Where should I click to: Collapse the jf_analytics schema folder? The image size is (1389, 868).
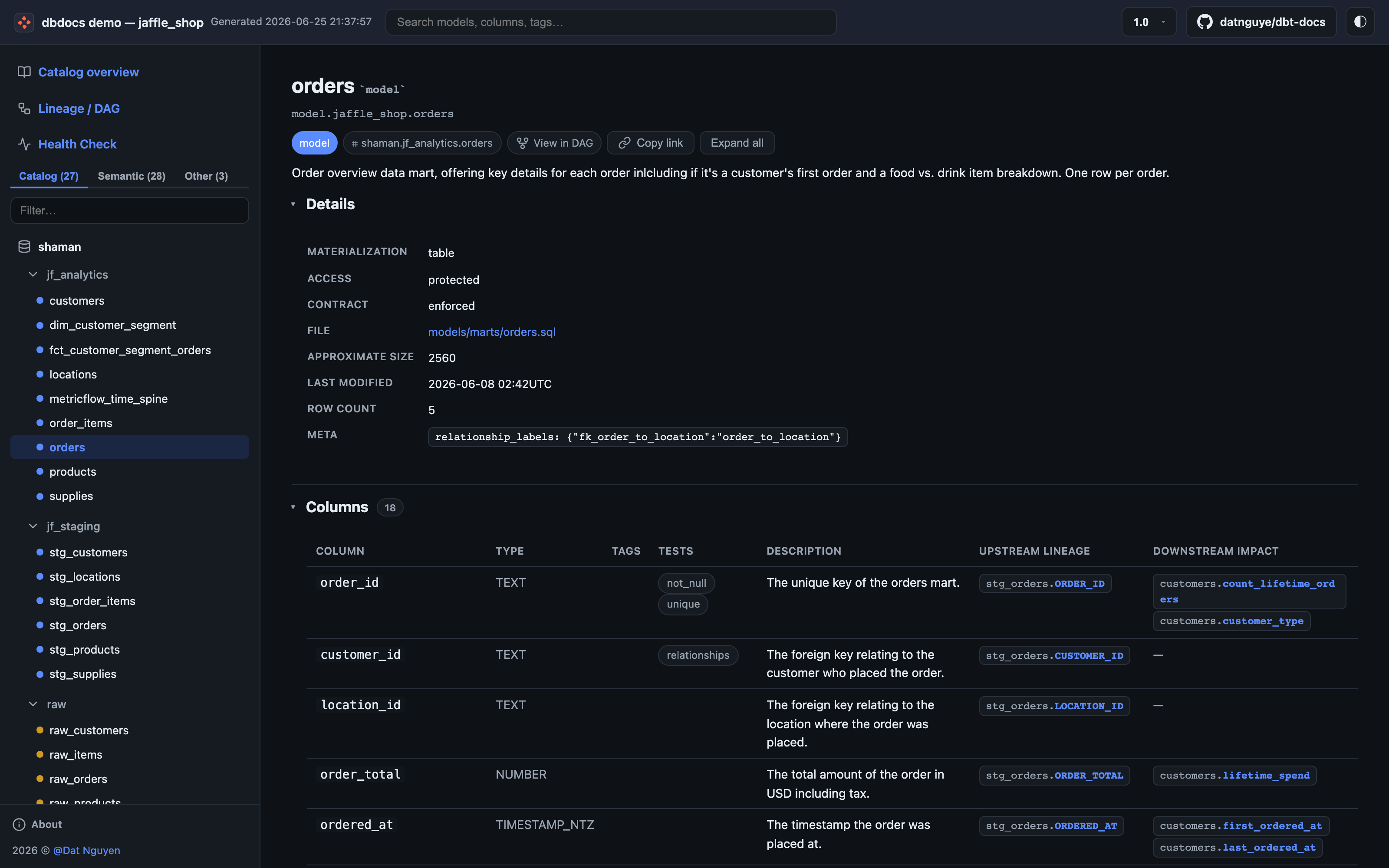[x=33, y=274]
